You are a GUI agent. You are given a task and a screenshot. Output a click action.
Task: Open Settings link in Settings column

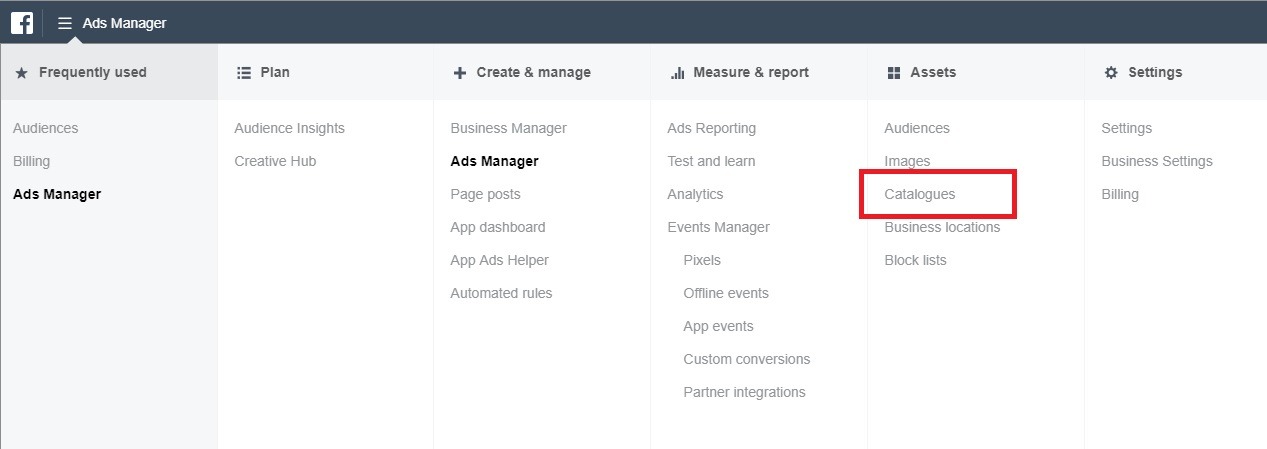[x=1127, y=128]
